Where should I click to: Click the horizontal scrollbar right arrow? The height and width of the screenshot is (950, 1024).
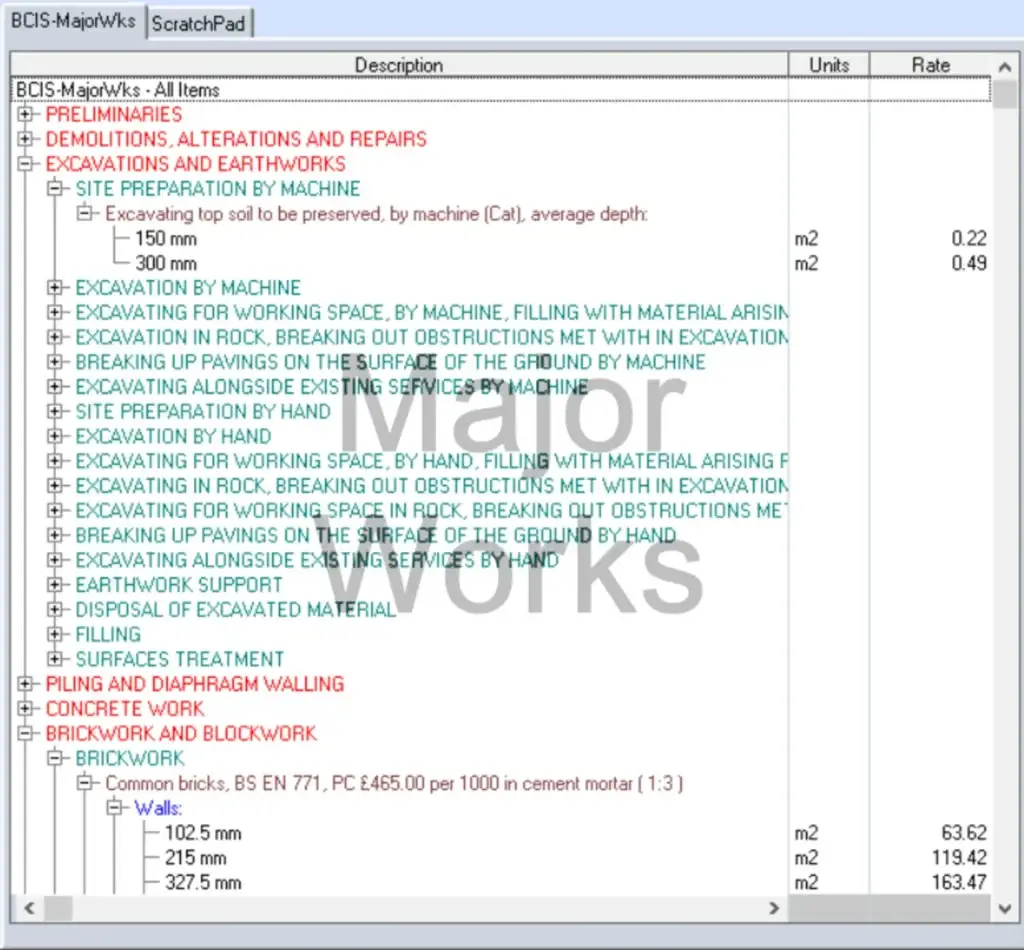(775, 908)
